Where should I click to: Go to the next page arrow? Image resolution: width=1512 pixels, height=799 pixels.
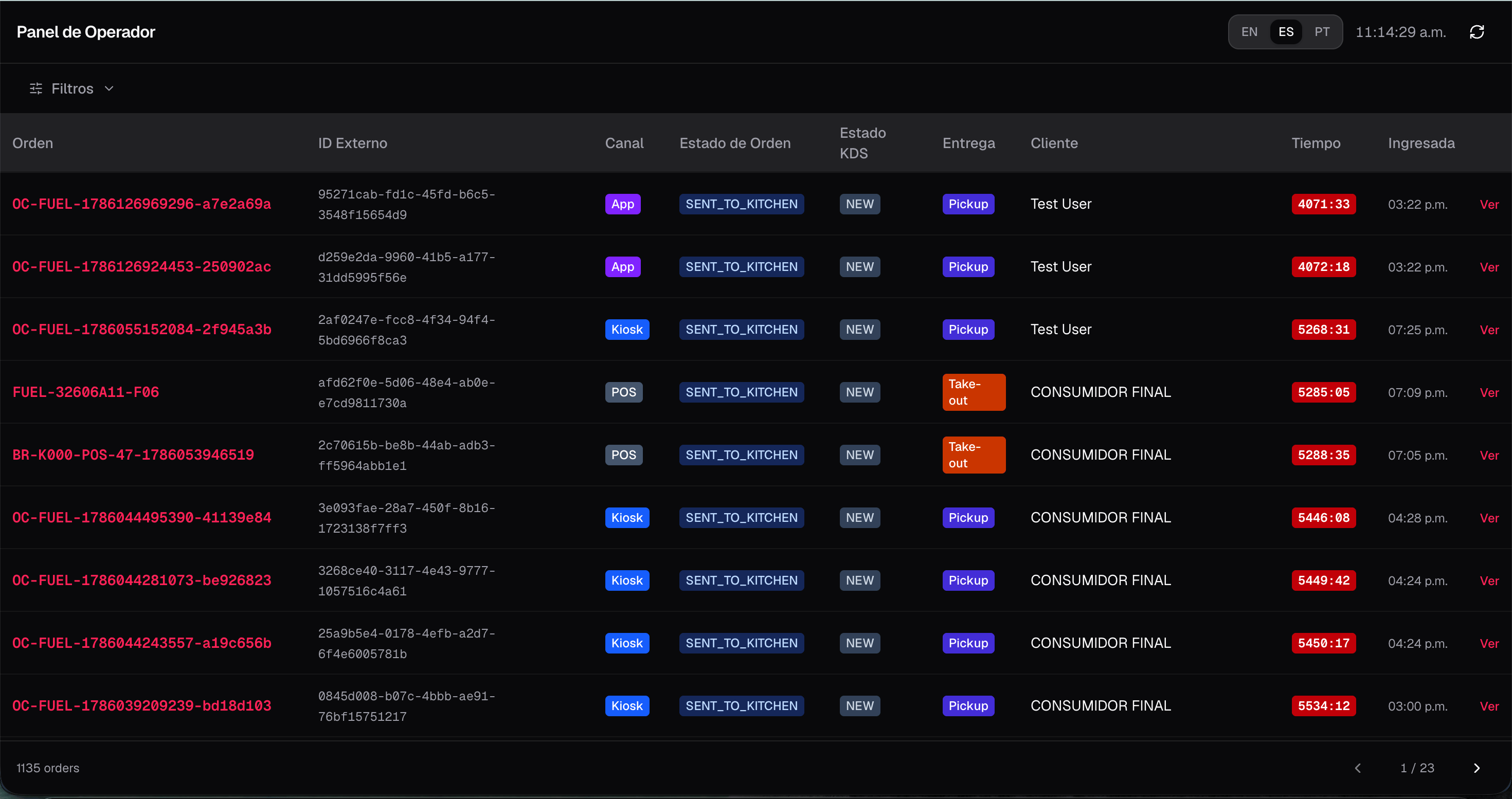(1476, 768)
